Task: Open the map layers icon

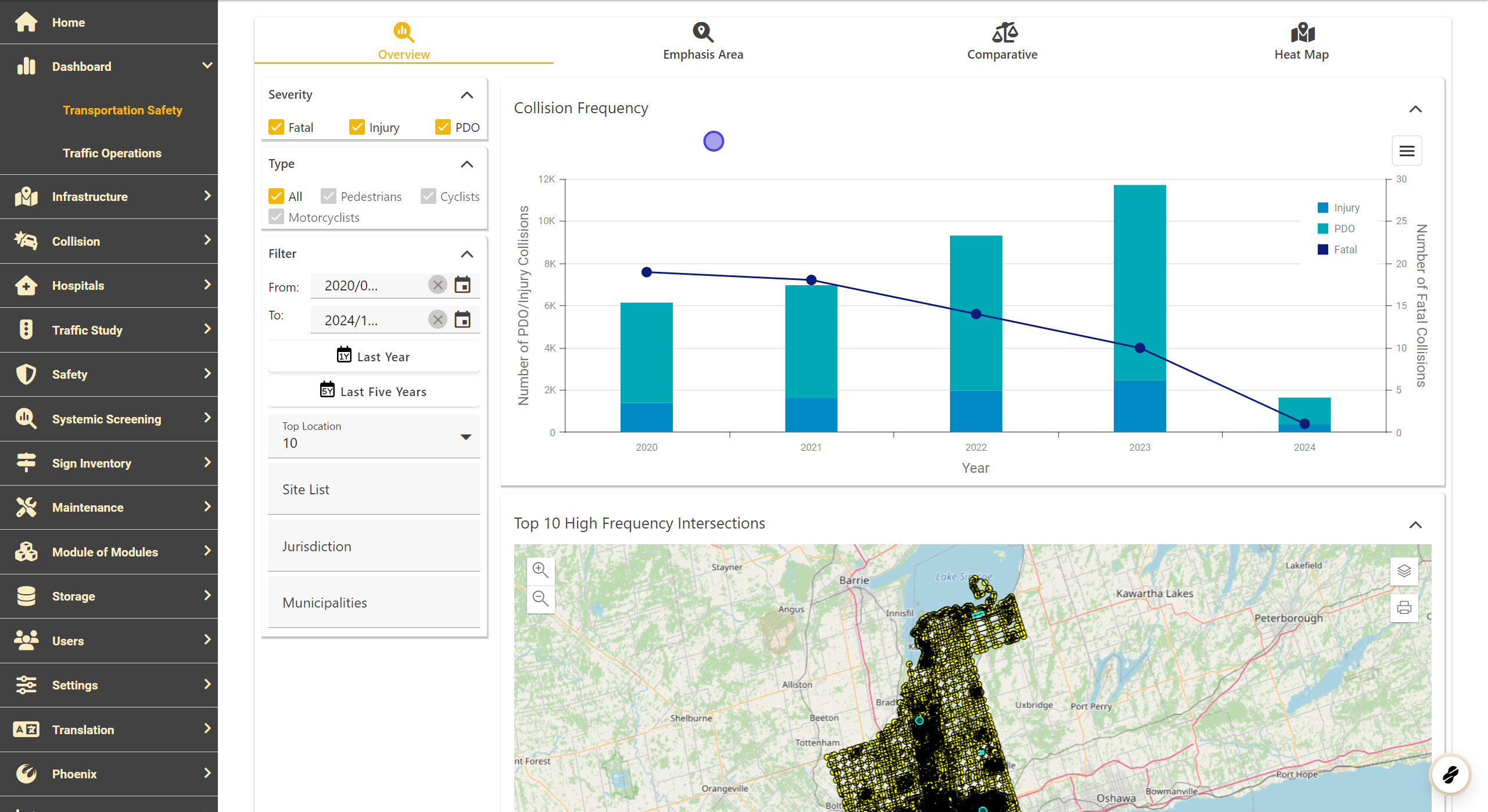Action: (x=1404, y=571)
